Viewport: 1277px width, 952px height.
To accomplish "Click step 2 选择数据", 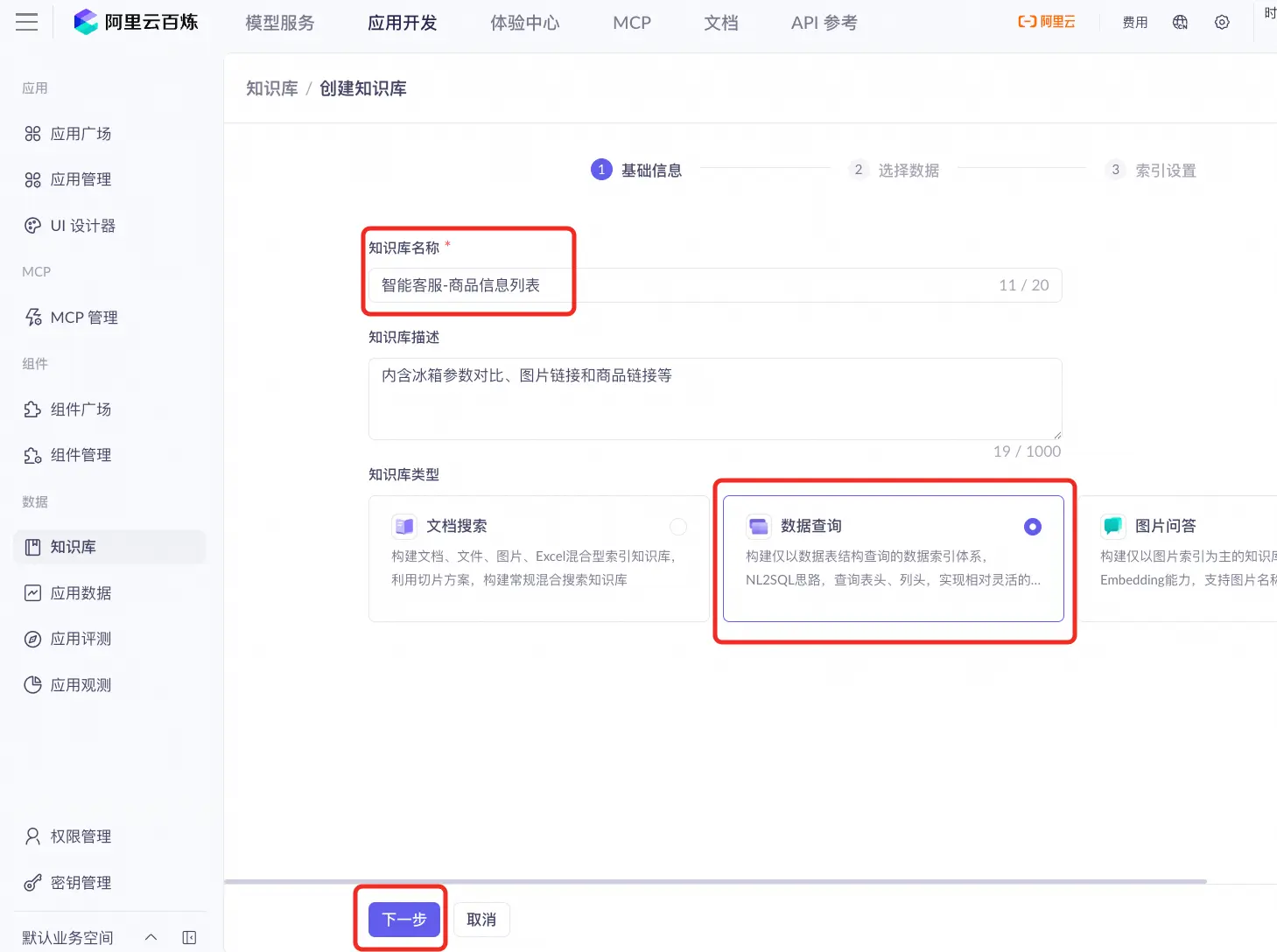I will coord(895,170).
